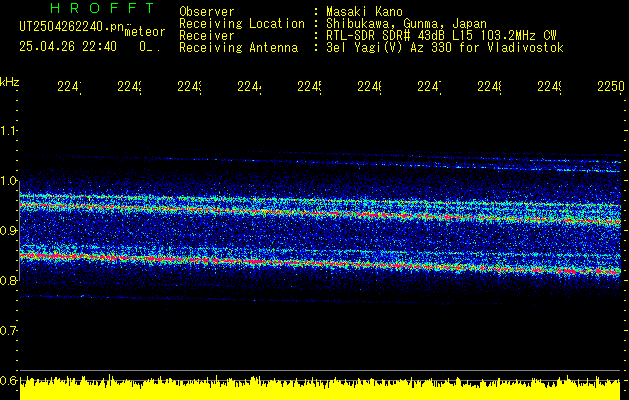
Task: Click the yellow noise level bar graph
Action: tap(320, 388)
